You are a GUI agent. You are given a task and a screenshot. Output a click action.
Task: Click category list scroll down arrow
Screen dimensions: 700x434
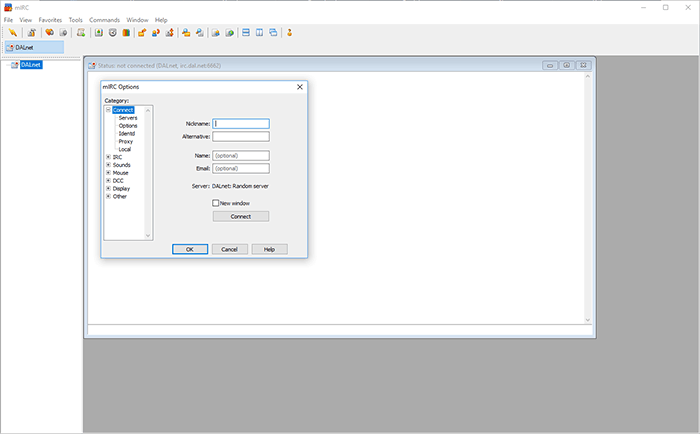pos(148,236)
